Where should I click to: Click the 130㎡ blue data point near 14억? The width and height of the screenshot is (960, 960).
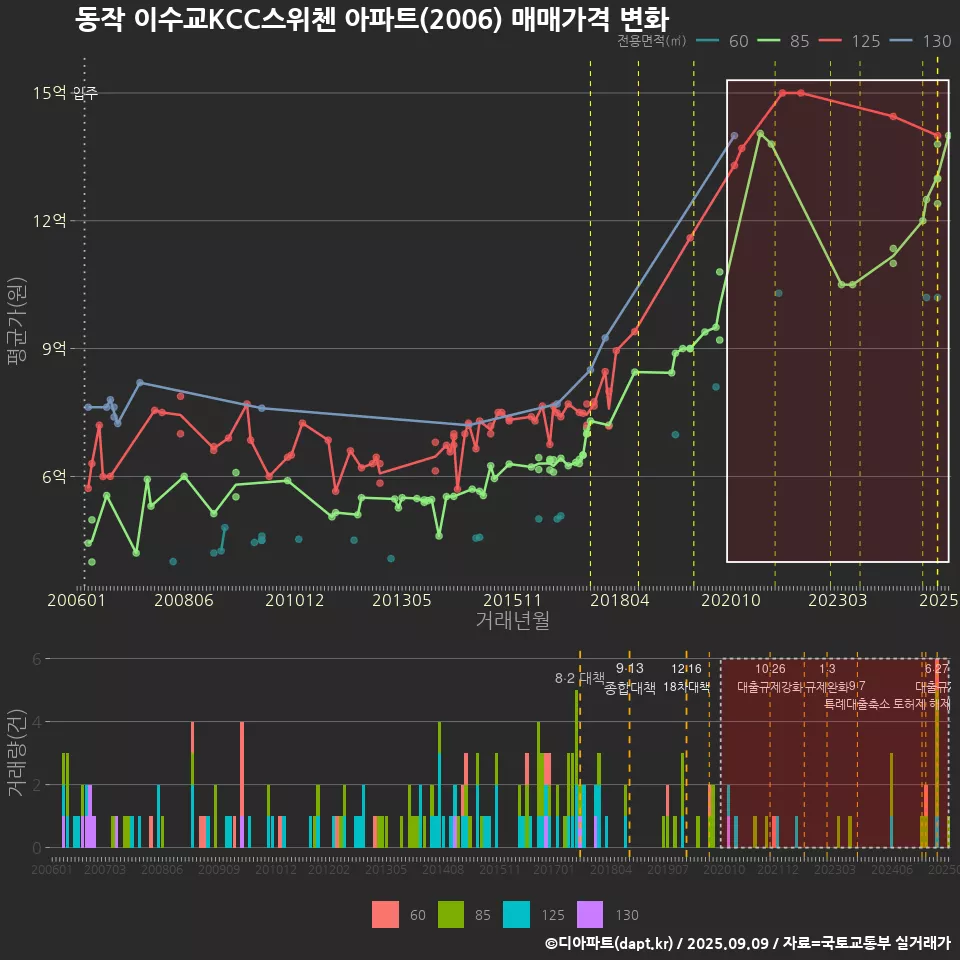click(734, 136)
